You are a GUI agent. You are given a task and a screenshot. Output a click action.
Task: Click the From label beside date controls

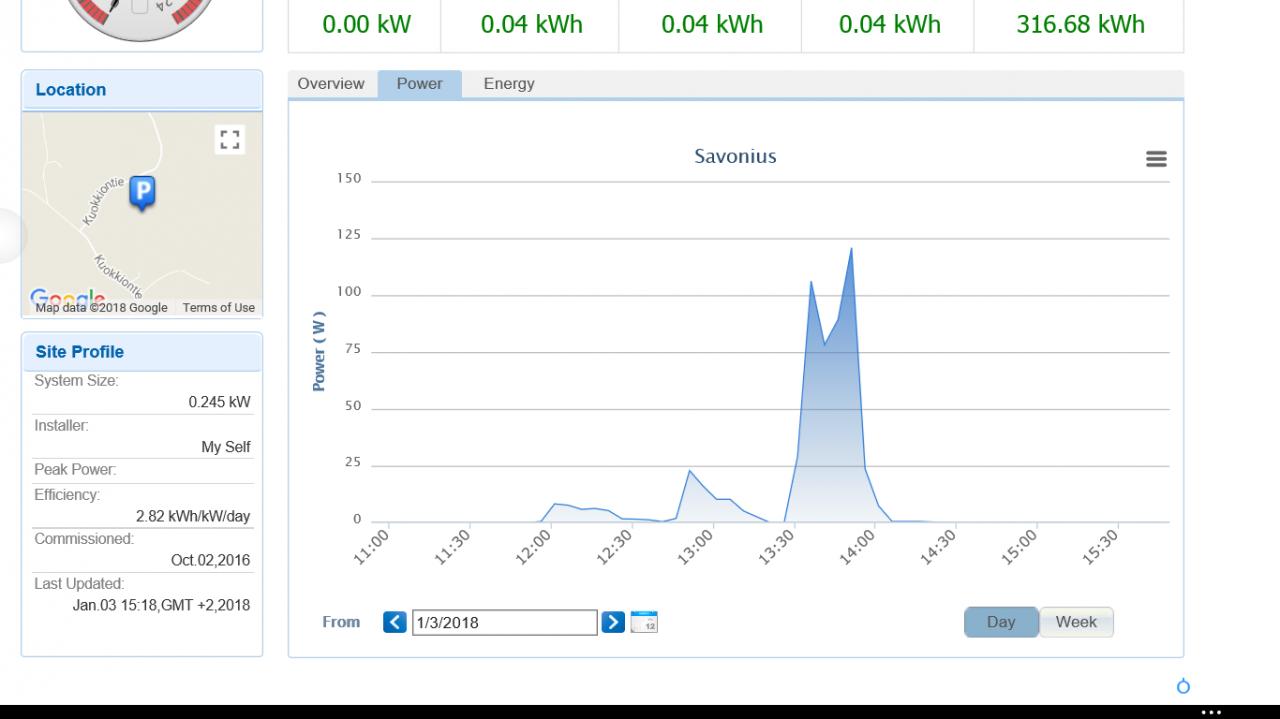click(341, 622)
